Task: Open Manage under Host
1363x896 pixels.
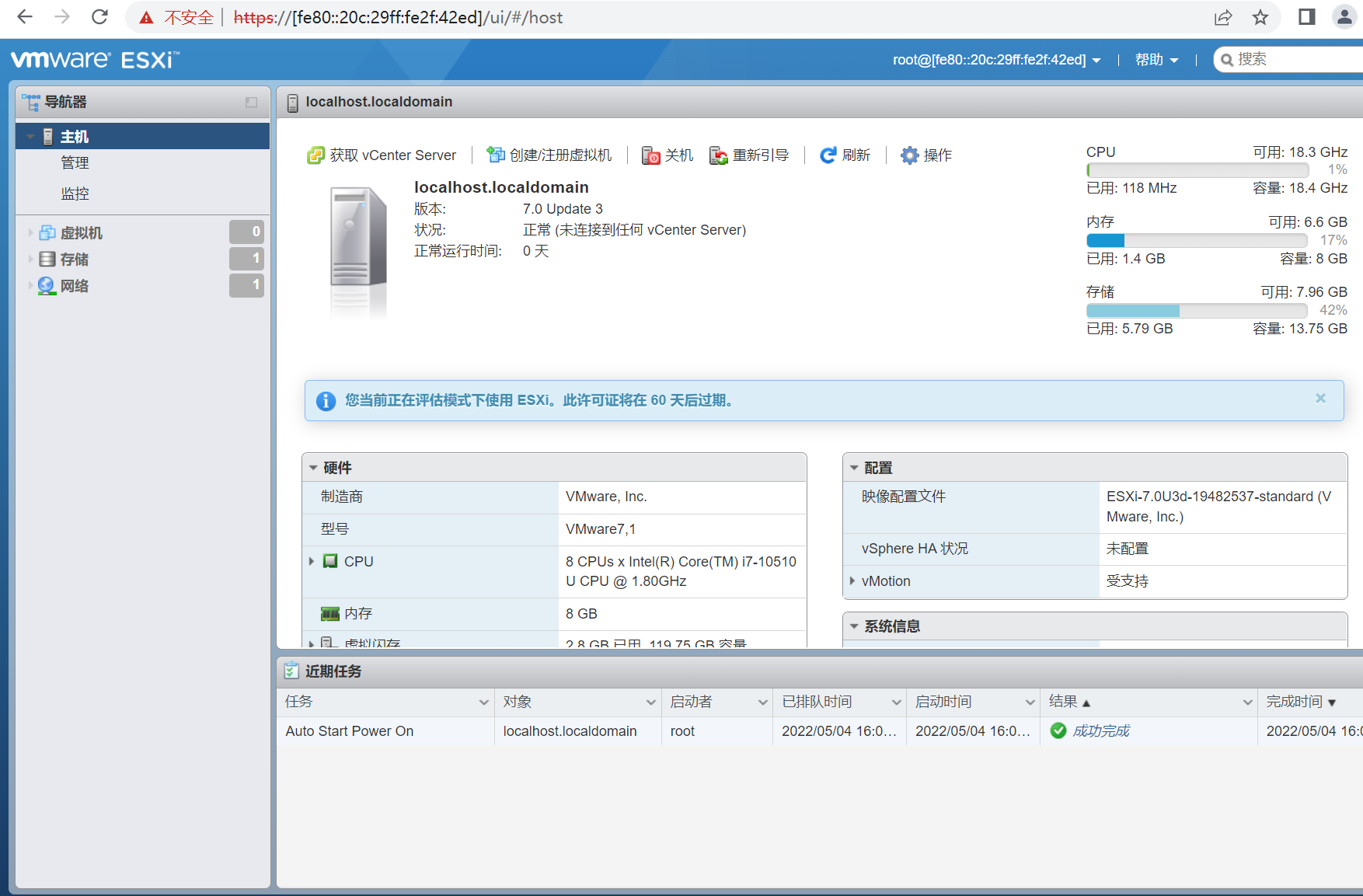Action: click(75, 163)
